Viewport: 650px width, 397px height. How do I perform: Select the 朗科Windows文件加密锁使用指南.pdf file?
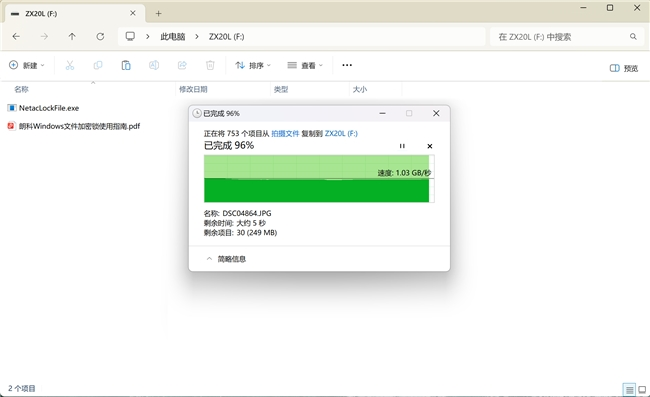click(x=79, y=126)
